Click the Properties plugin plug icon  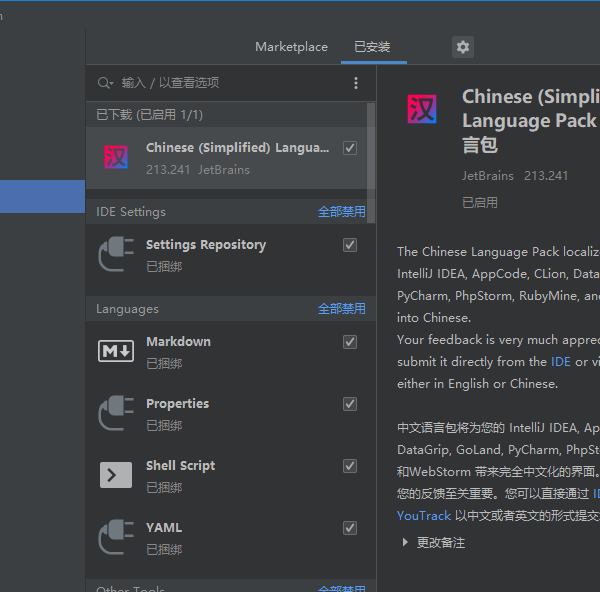116,413
